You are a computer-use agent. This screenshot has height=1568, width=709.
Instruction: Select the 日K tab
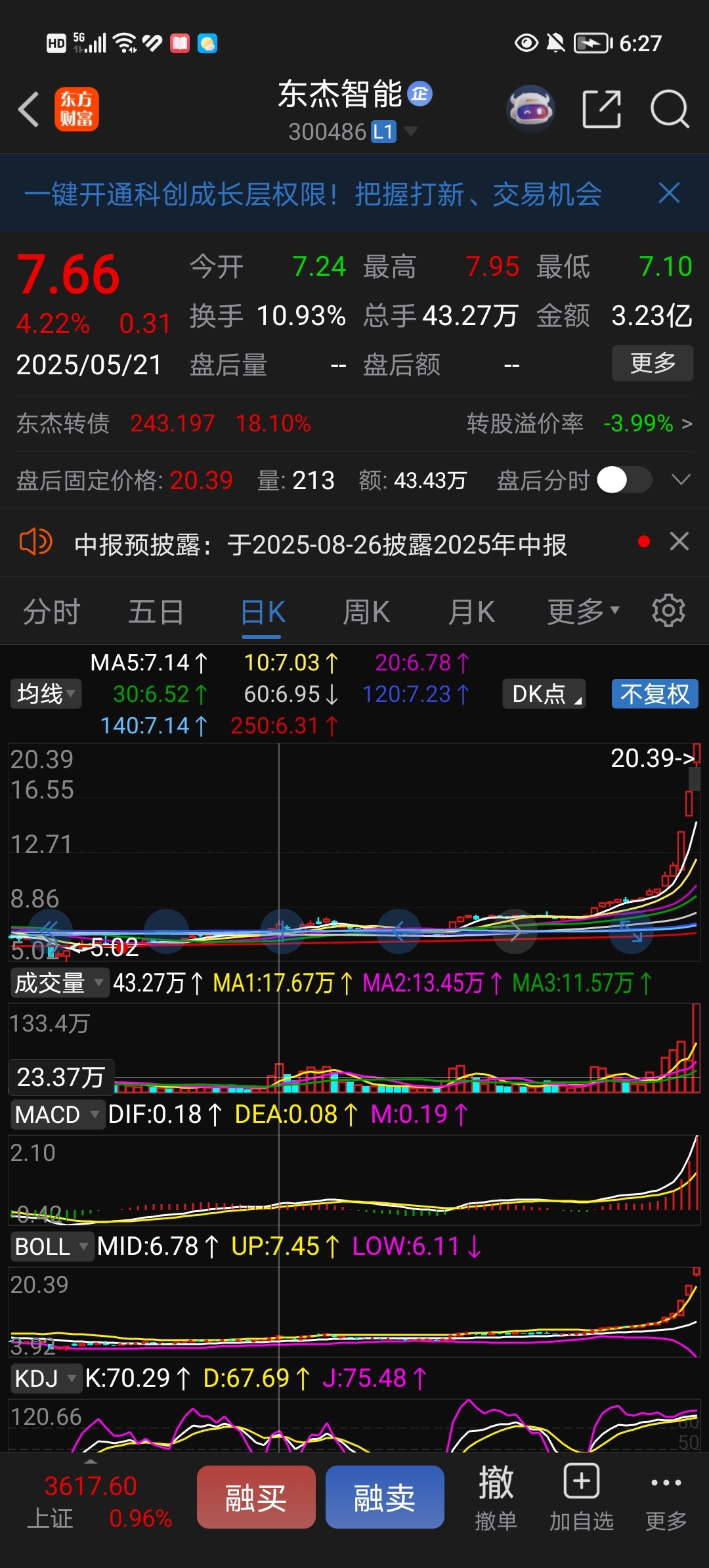click(x=263, y=612)
